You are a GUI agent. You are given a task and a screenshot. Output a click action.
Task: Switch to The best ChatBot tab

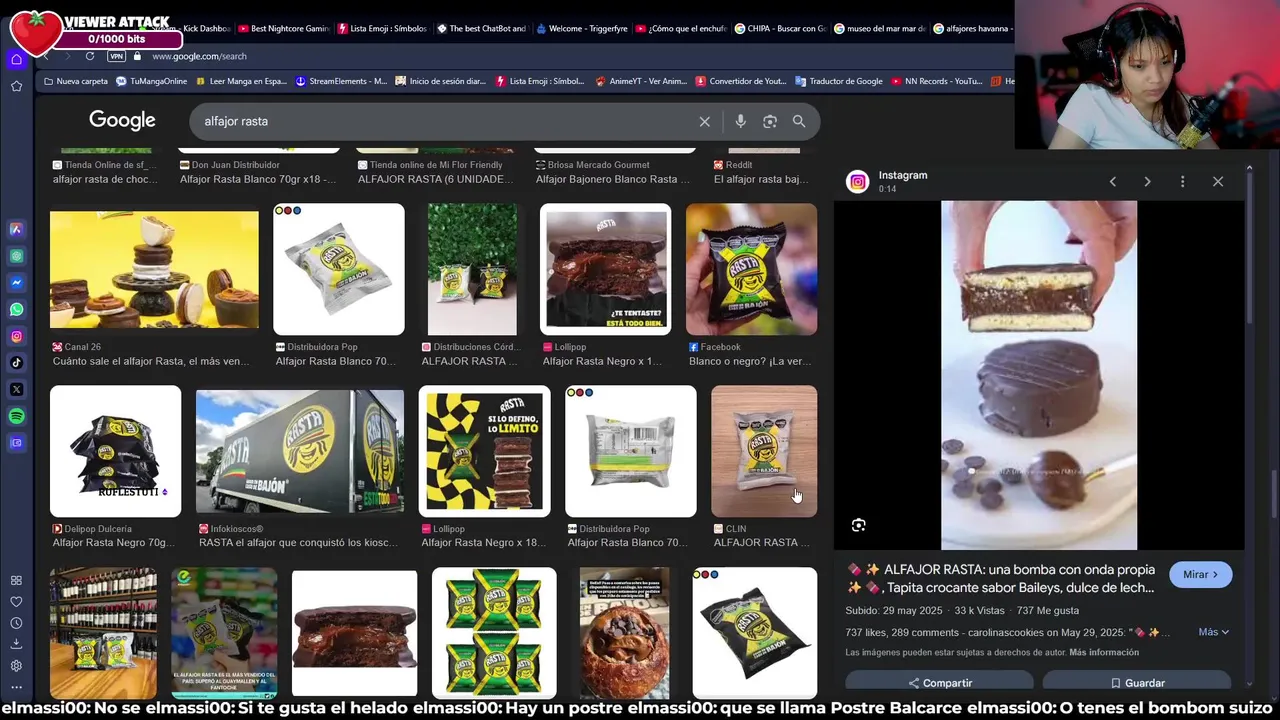click(482, 28)
